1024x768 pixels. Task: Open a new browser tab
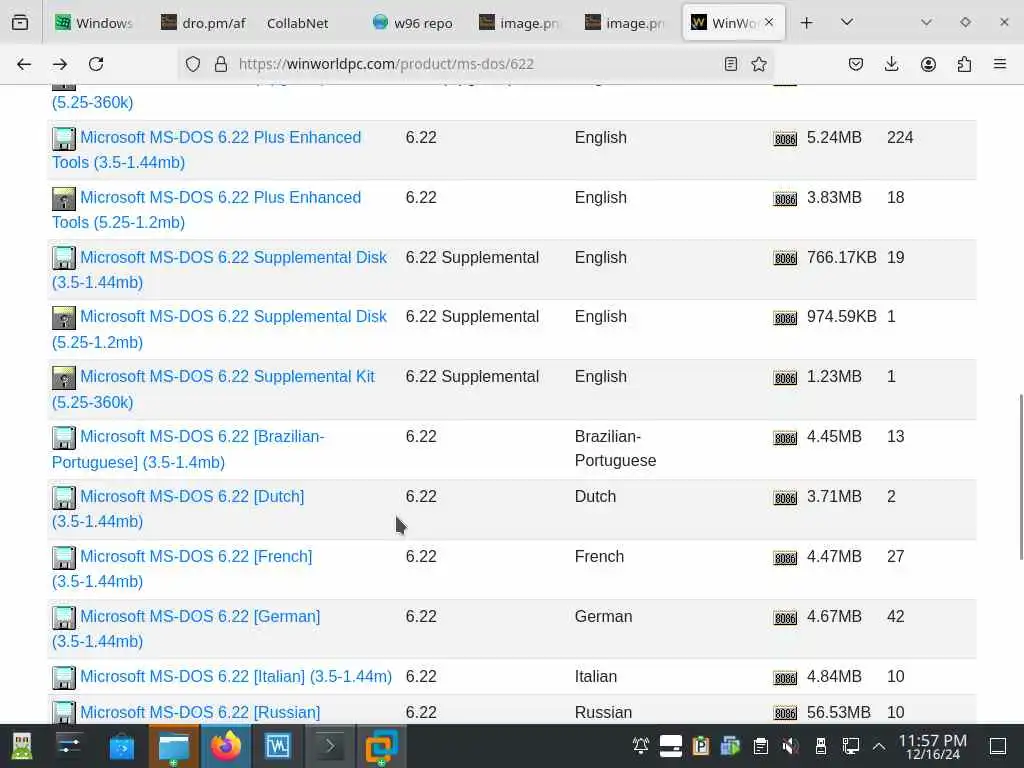(x=807, y=23)
